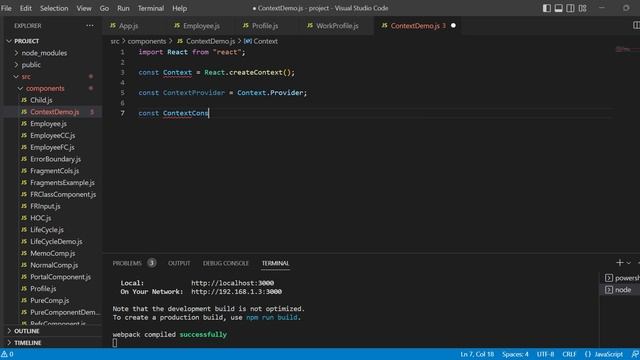Select powershell terminal instance
Image resolution: width=640 pixels, height=360 pixels.
(x=622, y=278)
